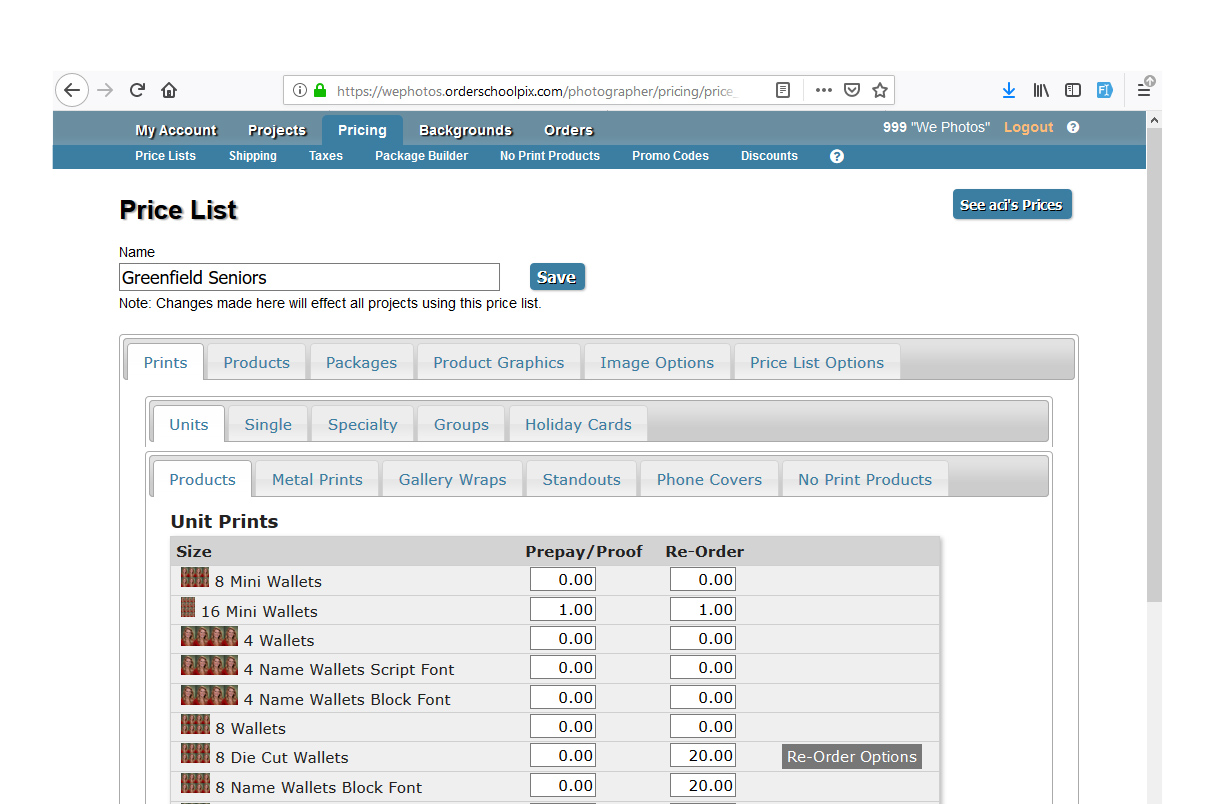The width and height of the screenshot is (1214, 804).
Task: Click the browser back arrow button
Action: (x=72, y=90)
